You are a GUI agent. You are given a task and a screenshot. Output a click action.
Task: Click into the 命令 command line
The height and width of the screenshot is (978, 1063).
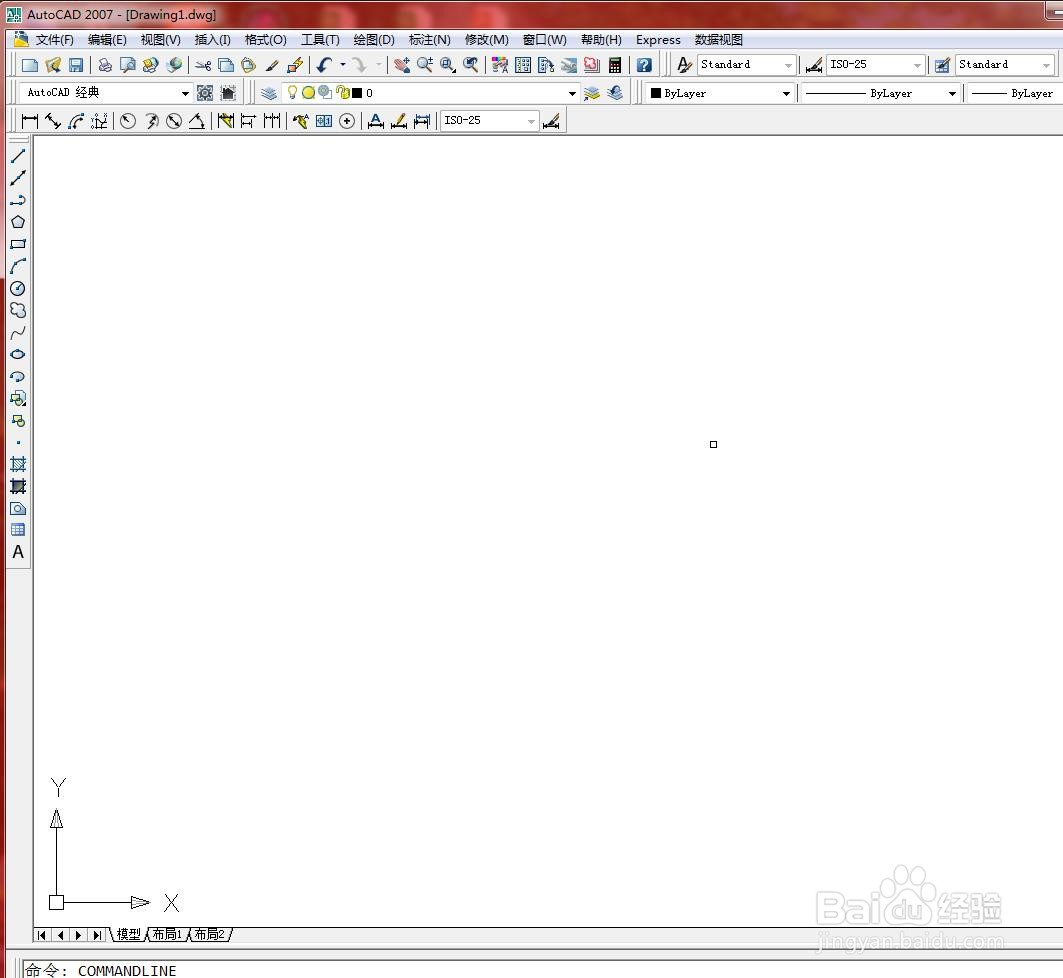[542, 970]
